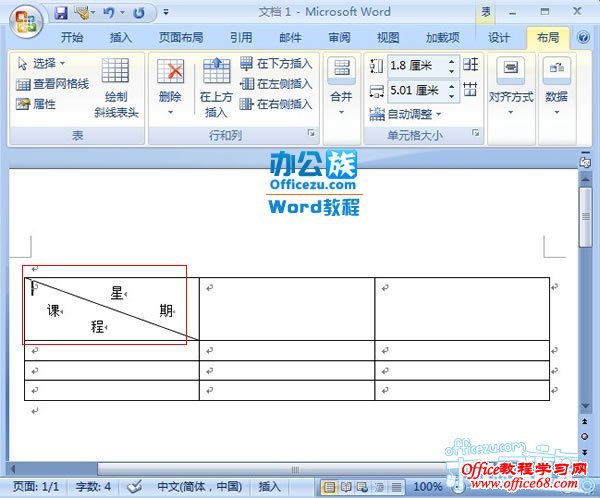Open the 页面布局 tab
Viewport: 600px width, 498px height.
click(181, 38)
